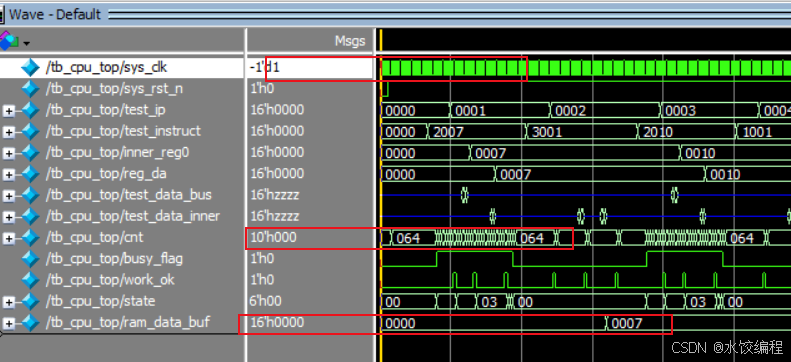This screenshot has height=362, width=791.
Task: Expand the cnt counter signal
Action: (x=9, y=238)
